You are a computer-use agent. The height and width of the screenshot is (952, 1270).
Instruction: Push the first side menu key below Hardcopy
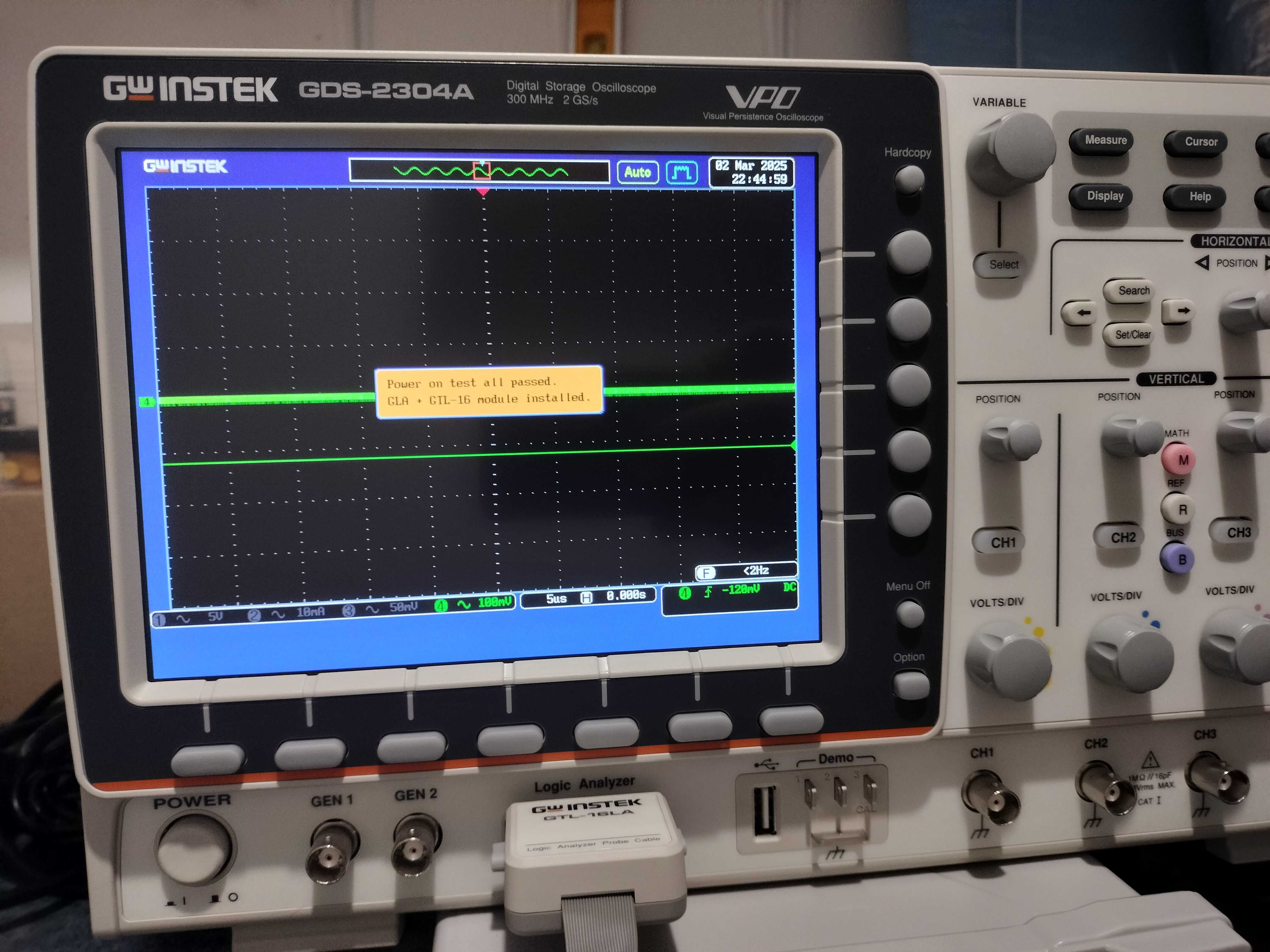908,252
